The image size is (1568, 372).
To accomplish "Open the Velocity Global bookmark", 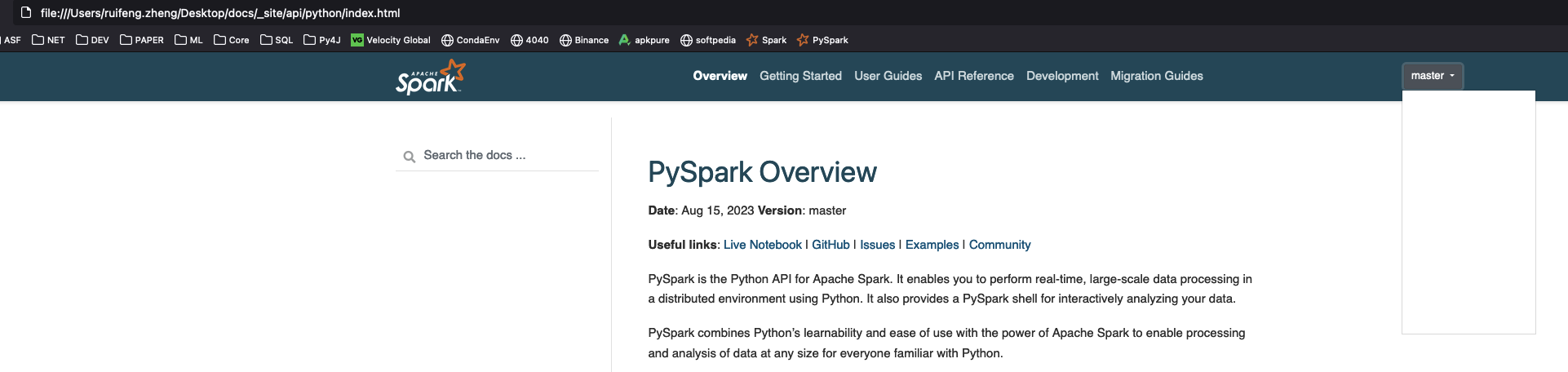I will click(391, 40).
